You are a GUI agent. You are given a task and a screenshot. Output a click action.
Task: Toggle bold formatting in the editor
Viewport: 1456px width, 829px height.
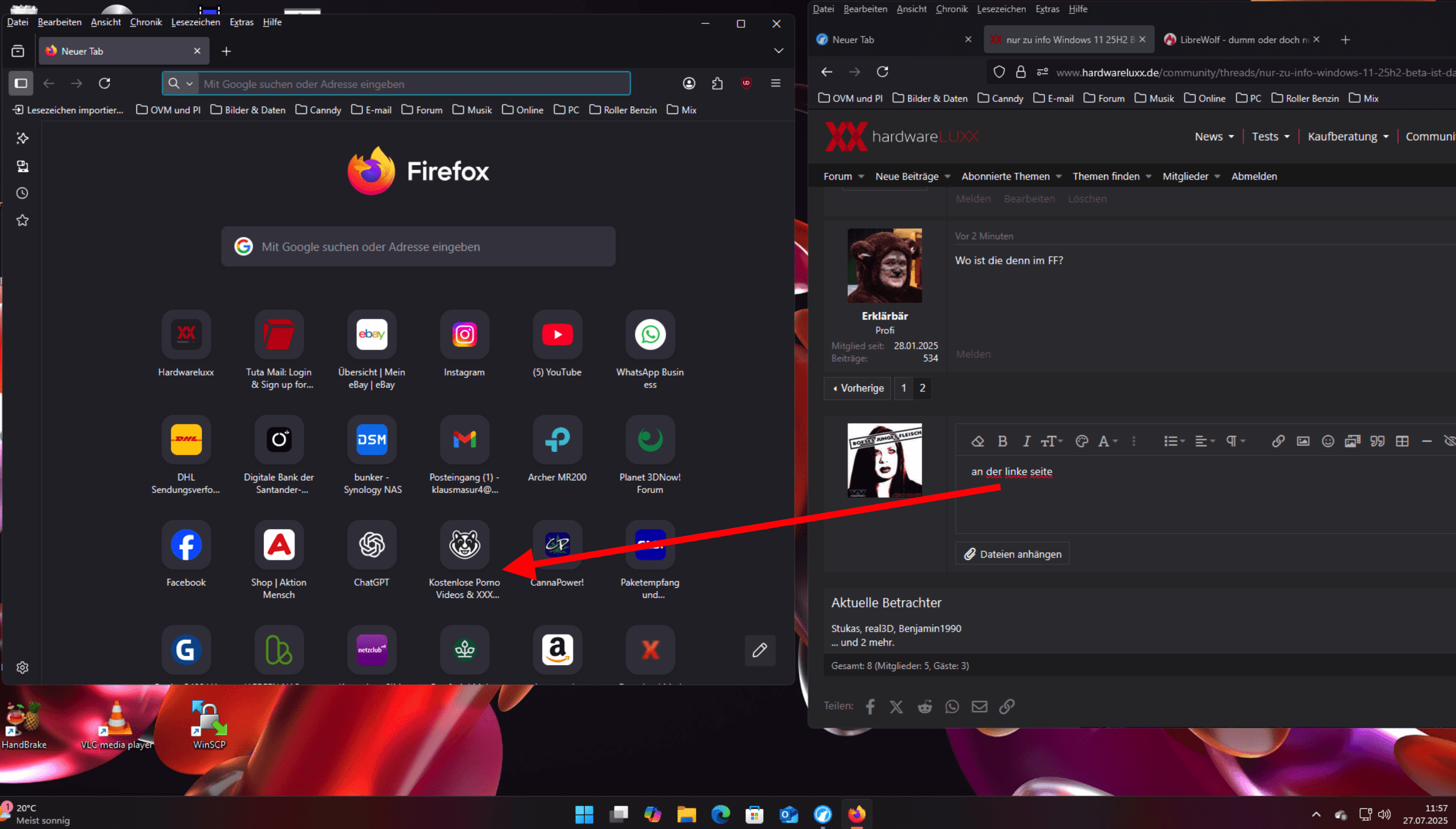(x=1003, y=441)
